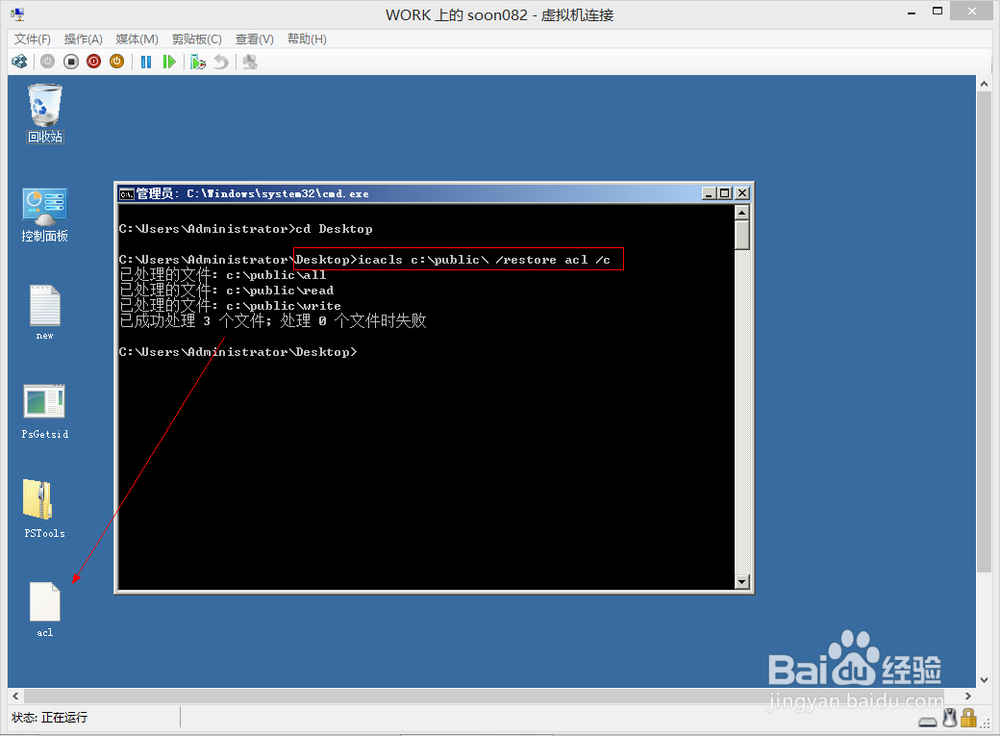
Task: Minimize the cmd.exe window
Action: (709, 193)
